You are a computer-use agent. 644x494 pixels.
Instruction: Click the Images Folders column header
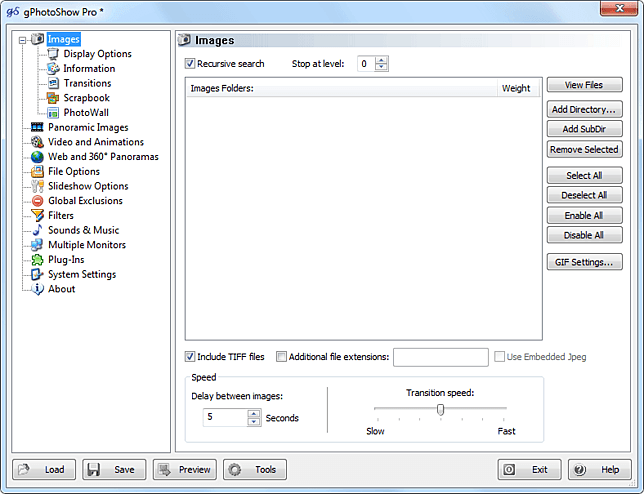(342, 88)
